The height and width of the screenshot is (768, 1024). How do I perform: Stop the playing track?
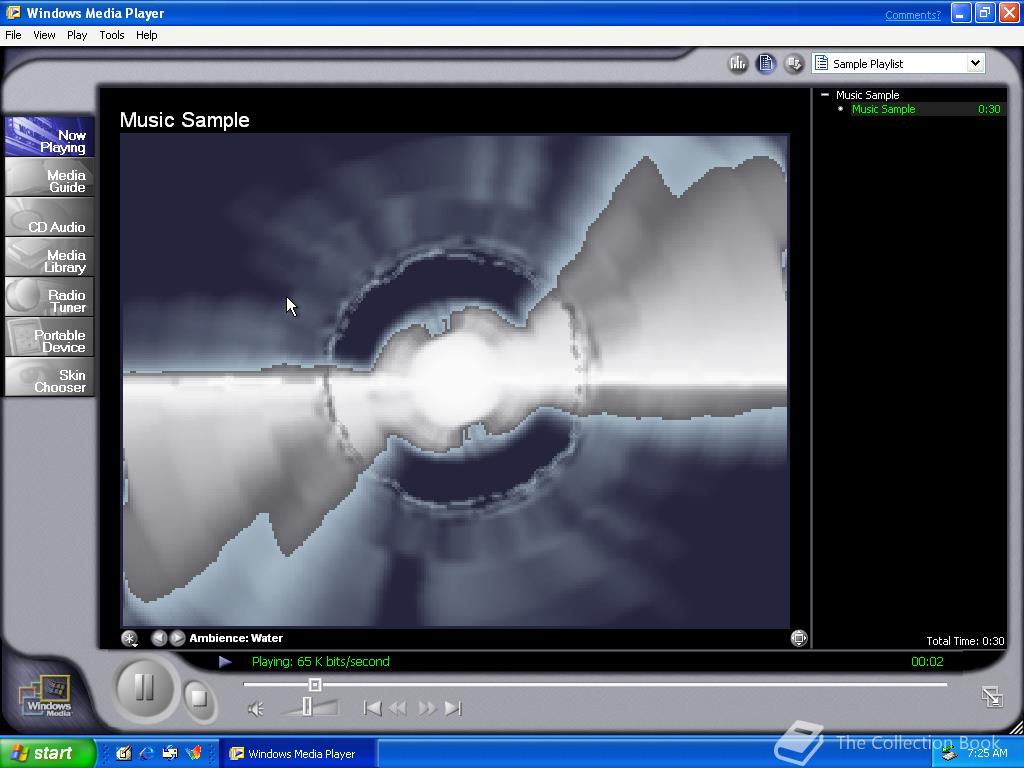pyautogui.click(x=199, y=699)
